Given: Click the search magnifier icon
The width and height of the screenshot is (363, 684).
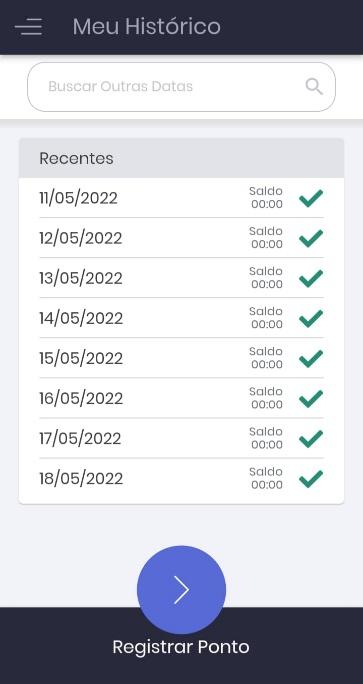Looking at the screenshot, I should pyautogui.click(x=314, y=86).
